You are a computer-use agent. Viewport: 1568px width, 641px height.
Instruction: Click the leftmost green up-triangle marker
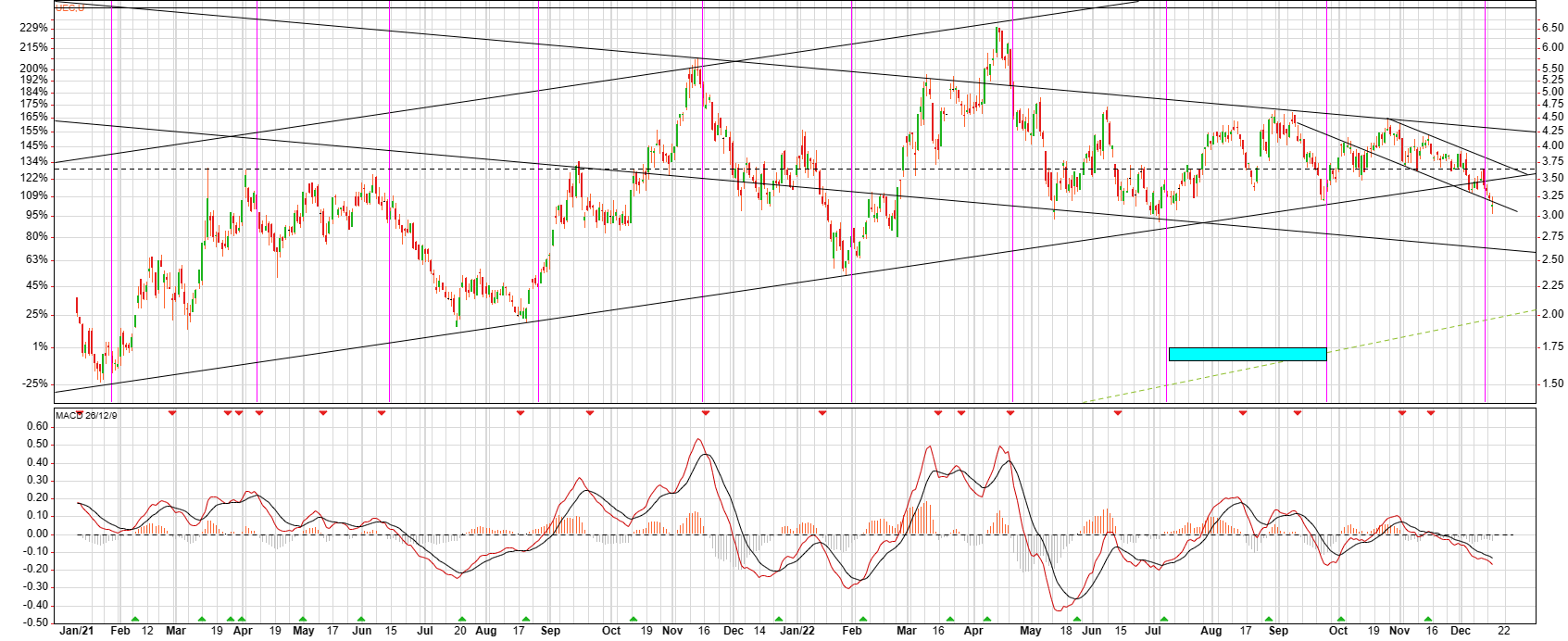pos(134,619)
